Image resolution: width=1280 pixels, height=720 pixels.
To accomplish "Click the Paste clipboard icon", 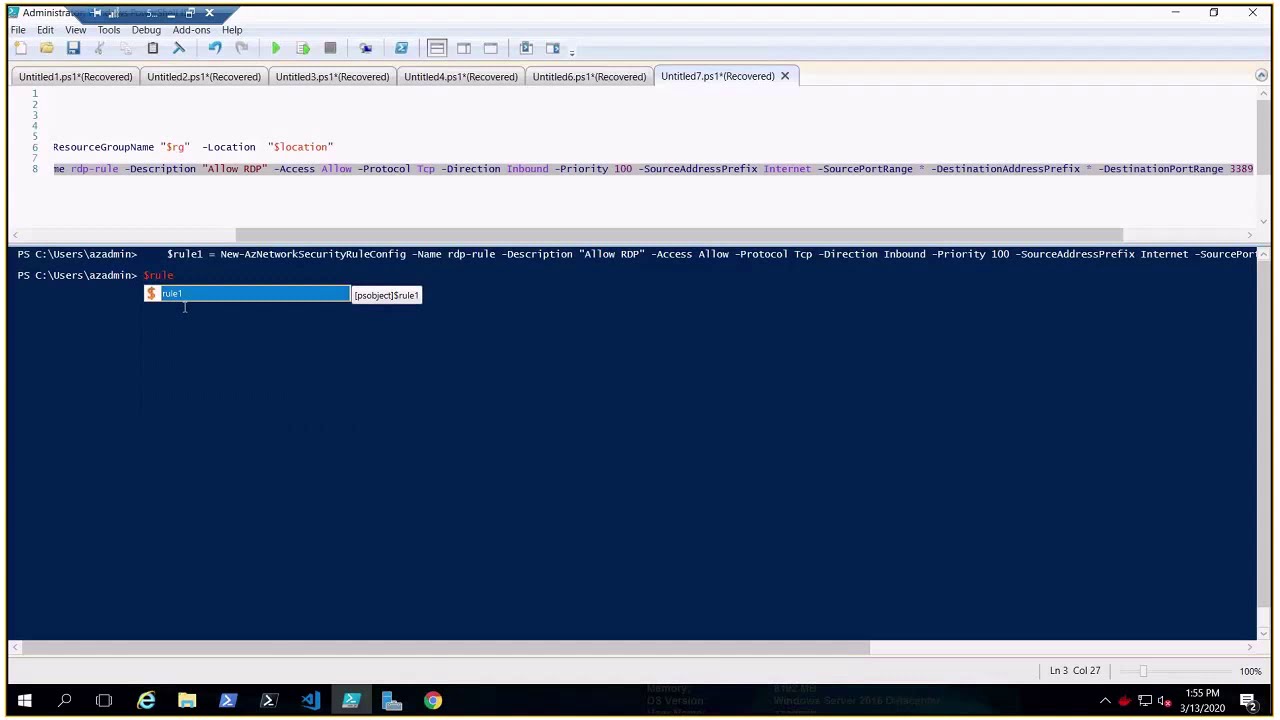I will point(153,48).
